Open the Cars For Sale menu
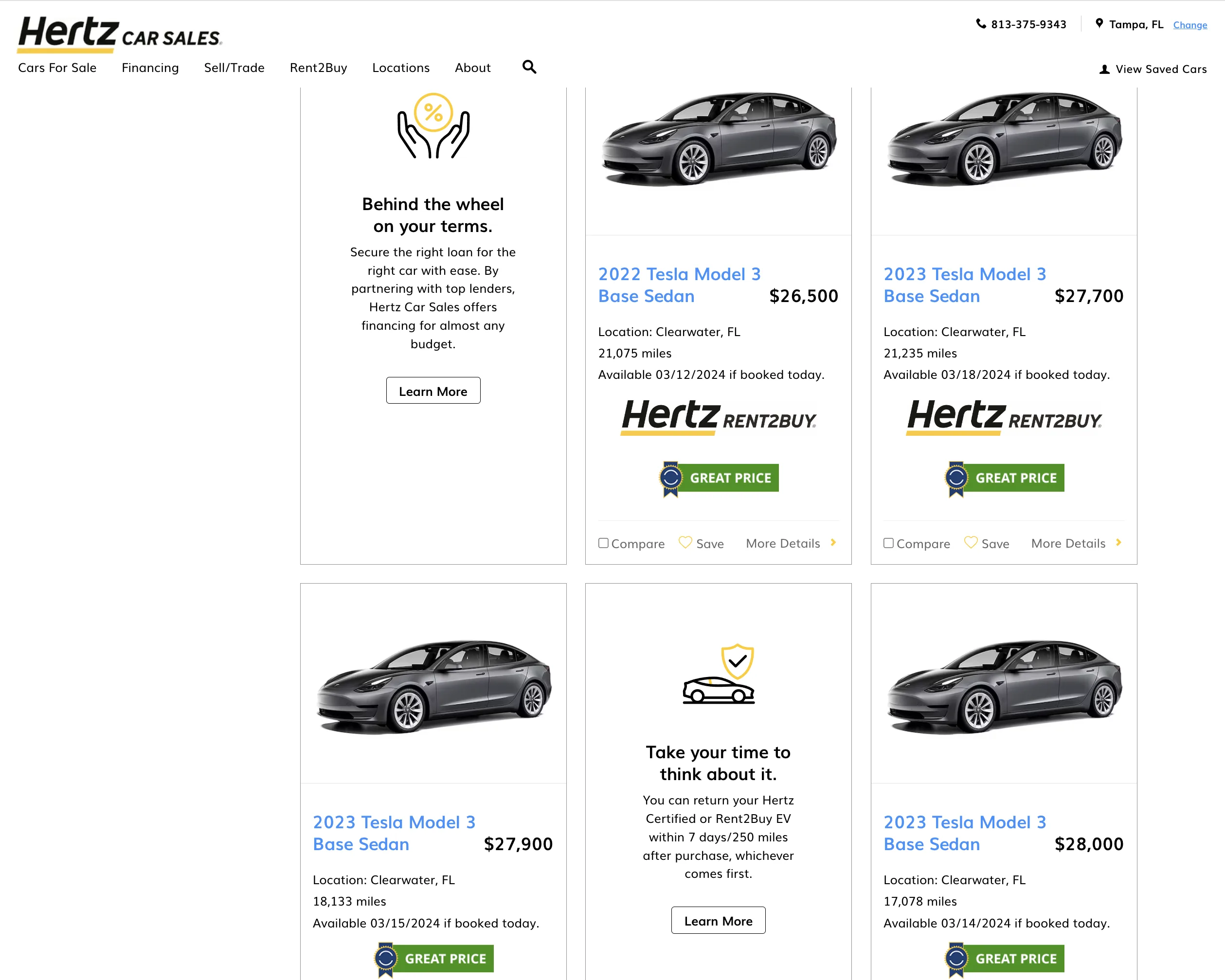 point(57,68)
